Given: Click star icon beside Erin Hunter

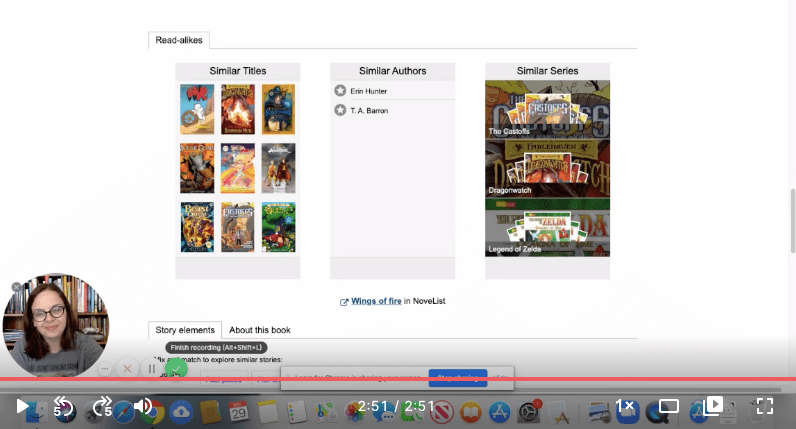Looking at the screenshot, I should click(x=340, y=91).
